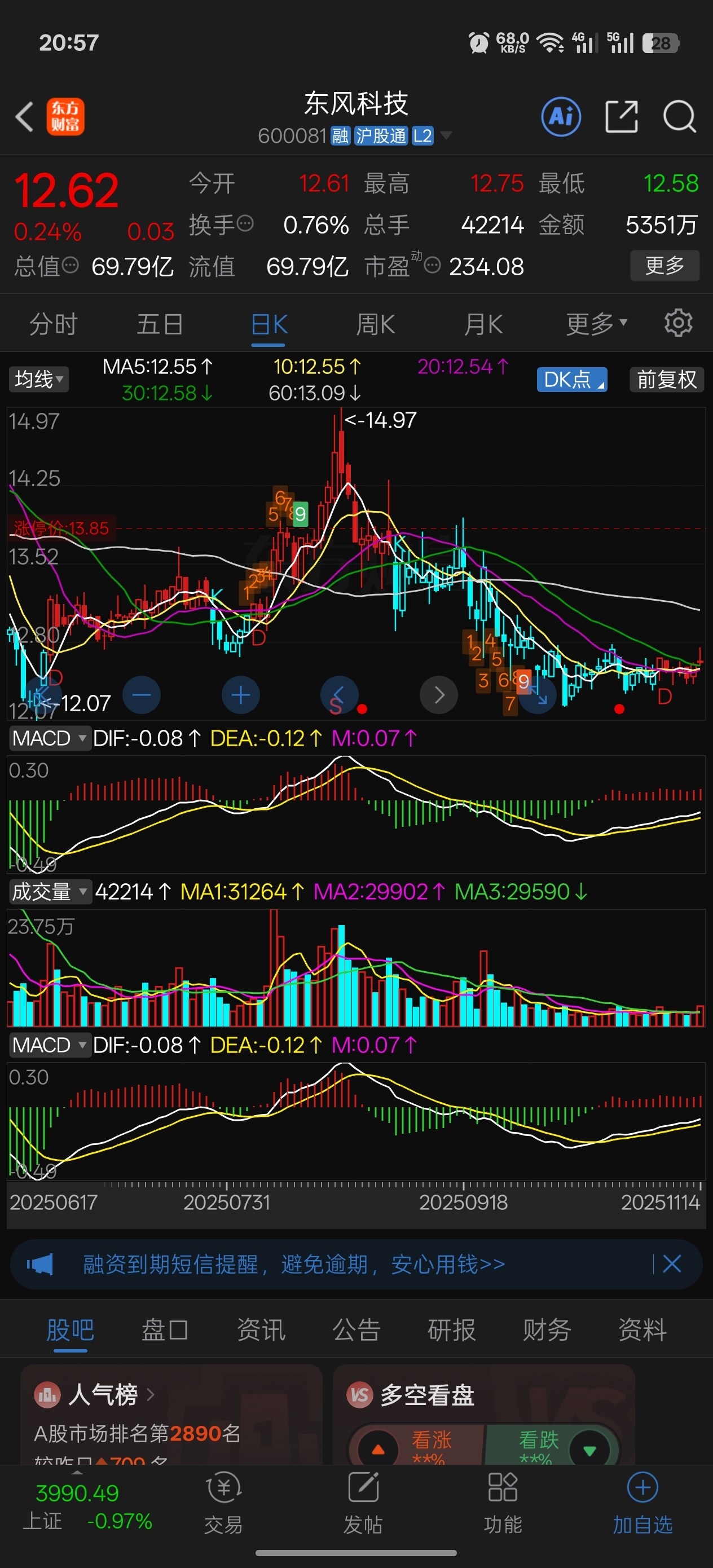The width and height of the screenshot is (713, 1568).
Task: Tap the current price 12.62
Action: tap(67, 191)
